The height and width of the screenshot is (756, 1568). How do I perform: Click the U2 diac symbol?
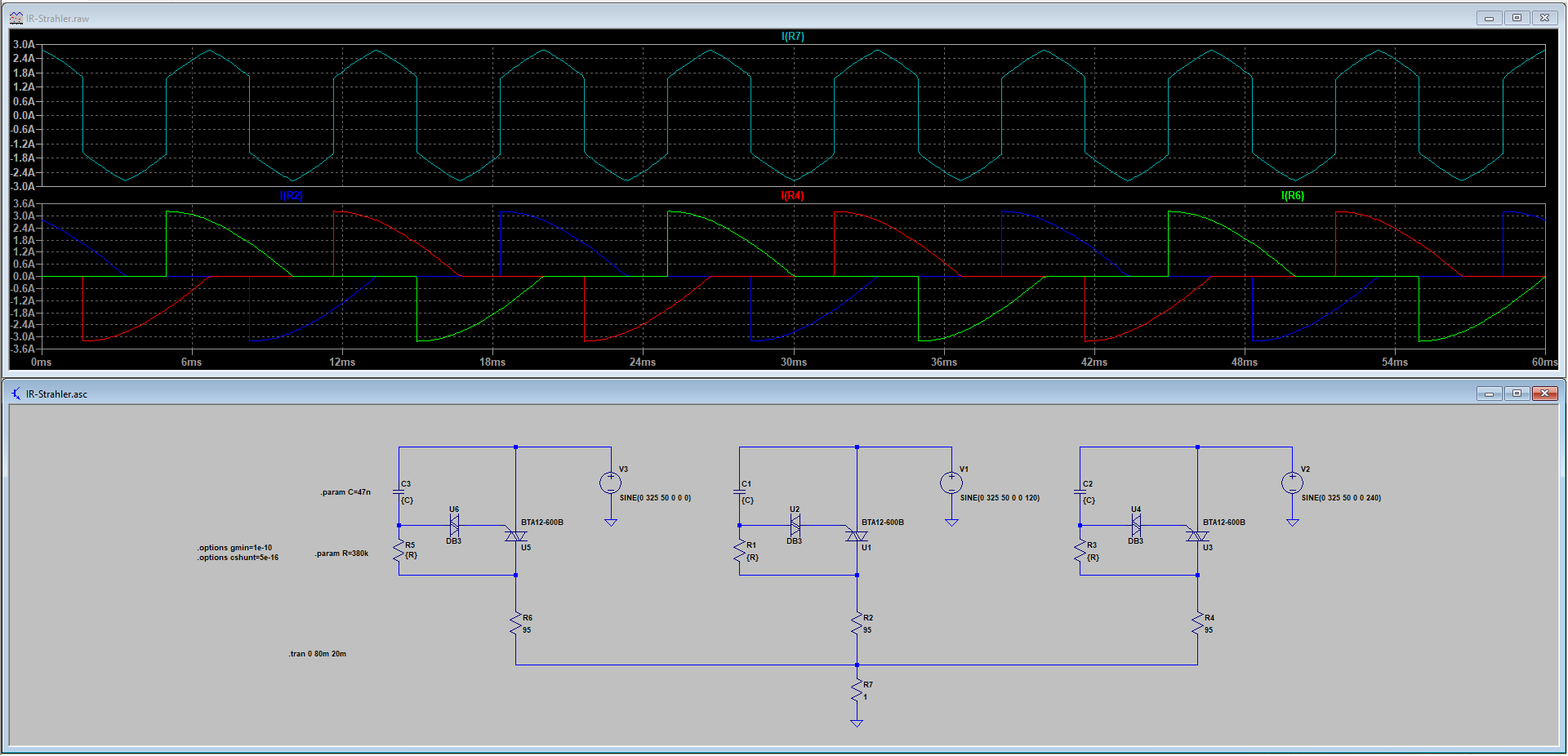pyautogui.click(x=795, y=525)
